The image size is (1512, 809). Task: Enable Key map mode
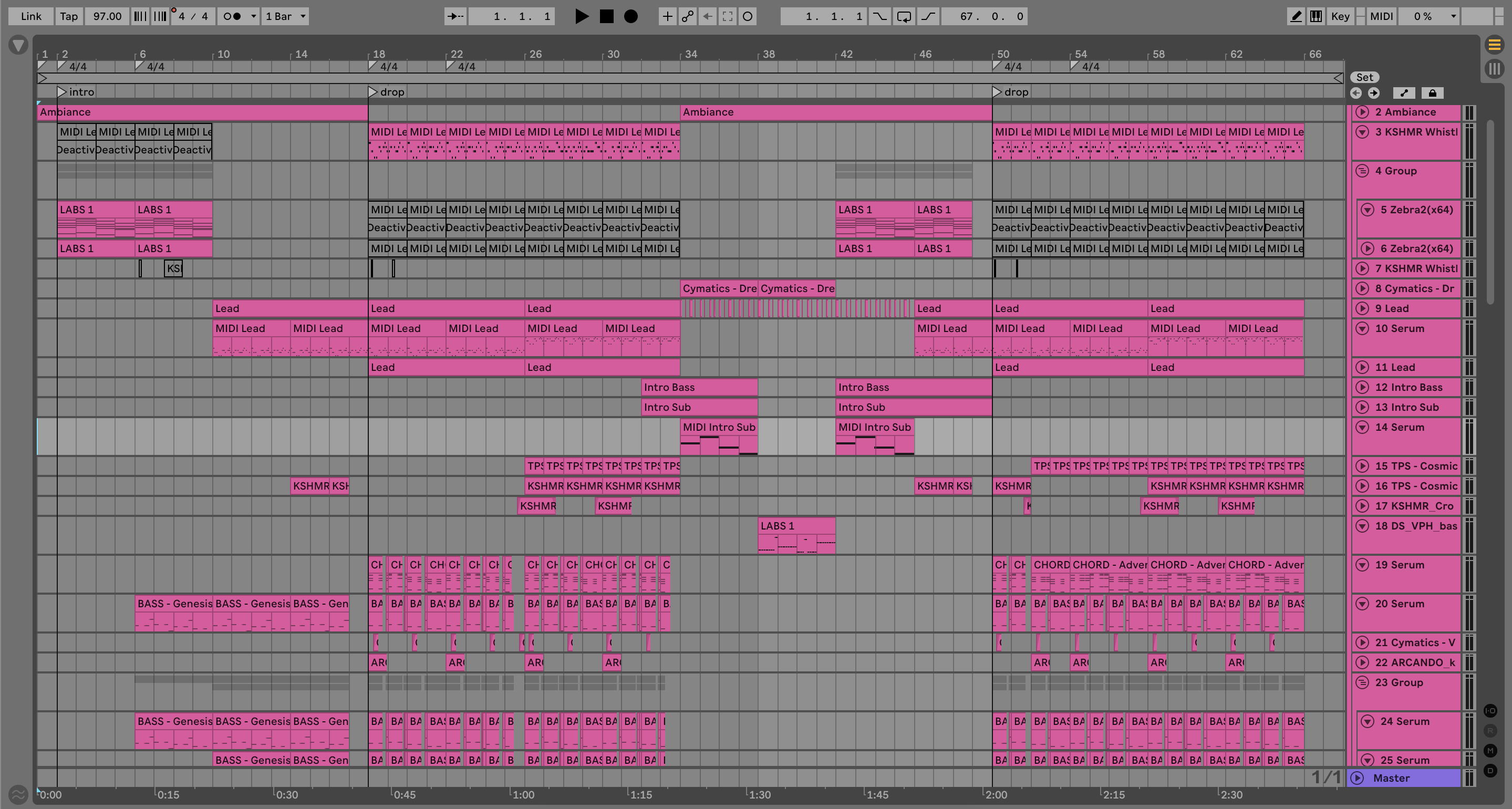point(1340,16)
